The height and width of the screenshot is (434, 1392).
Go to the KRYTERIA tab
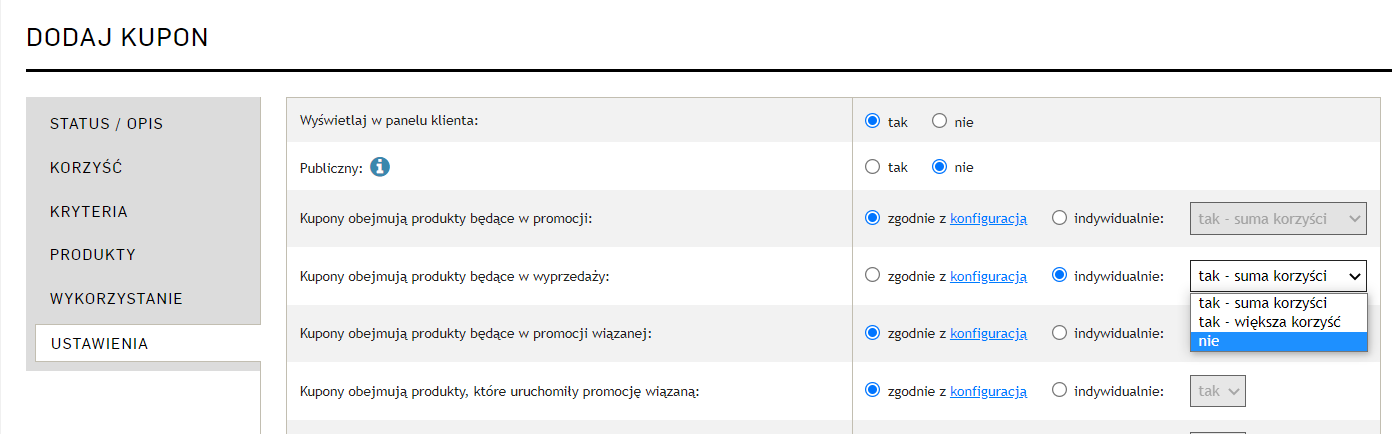(143, 212)
